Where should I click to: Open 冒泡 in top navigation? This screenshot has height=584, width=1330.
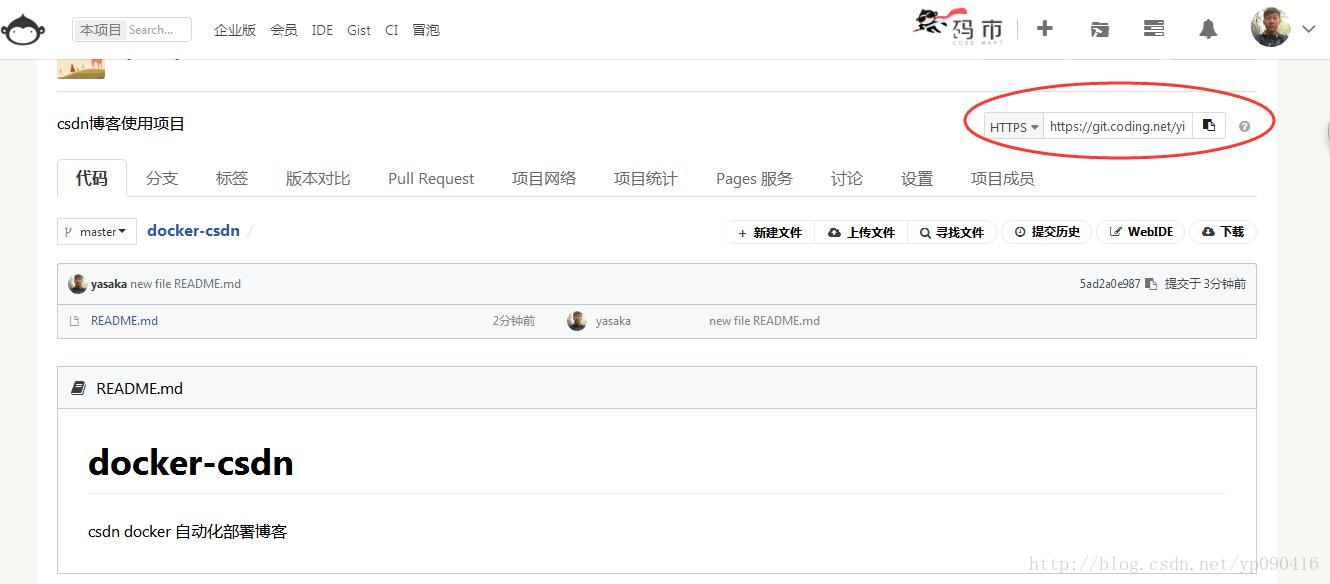[x=426, y=30]
